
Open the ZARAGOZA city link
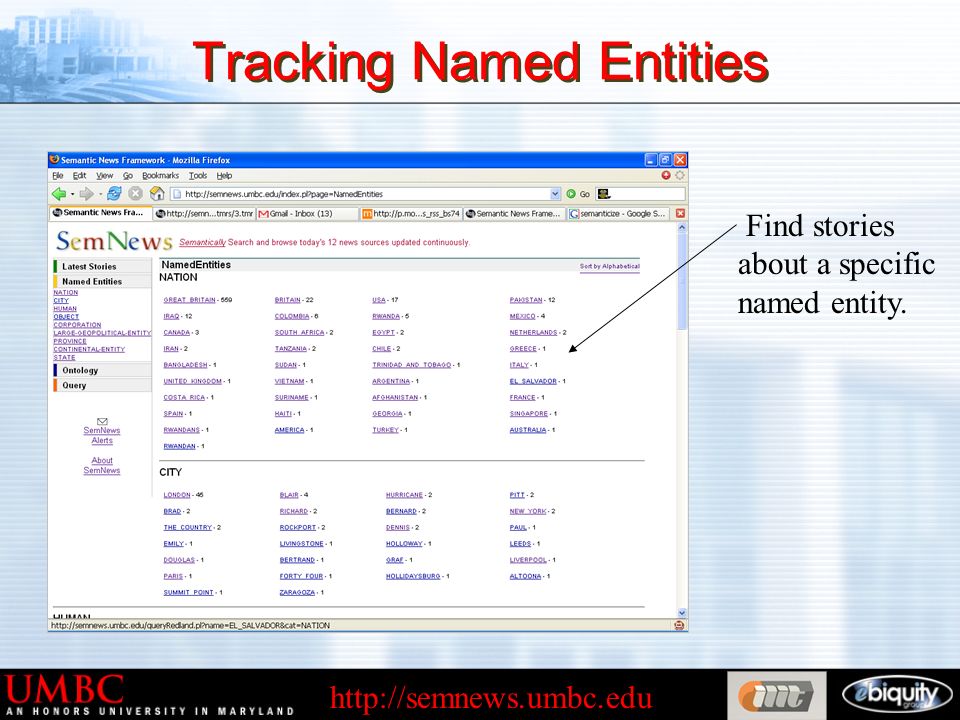point(297,593)
